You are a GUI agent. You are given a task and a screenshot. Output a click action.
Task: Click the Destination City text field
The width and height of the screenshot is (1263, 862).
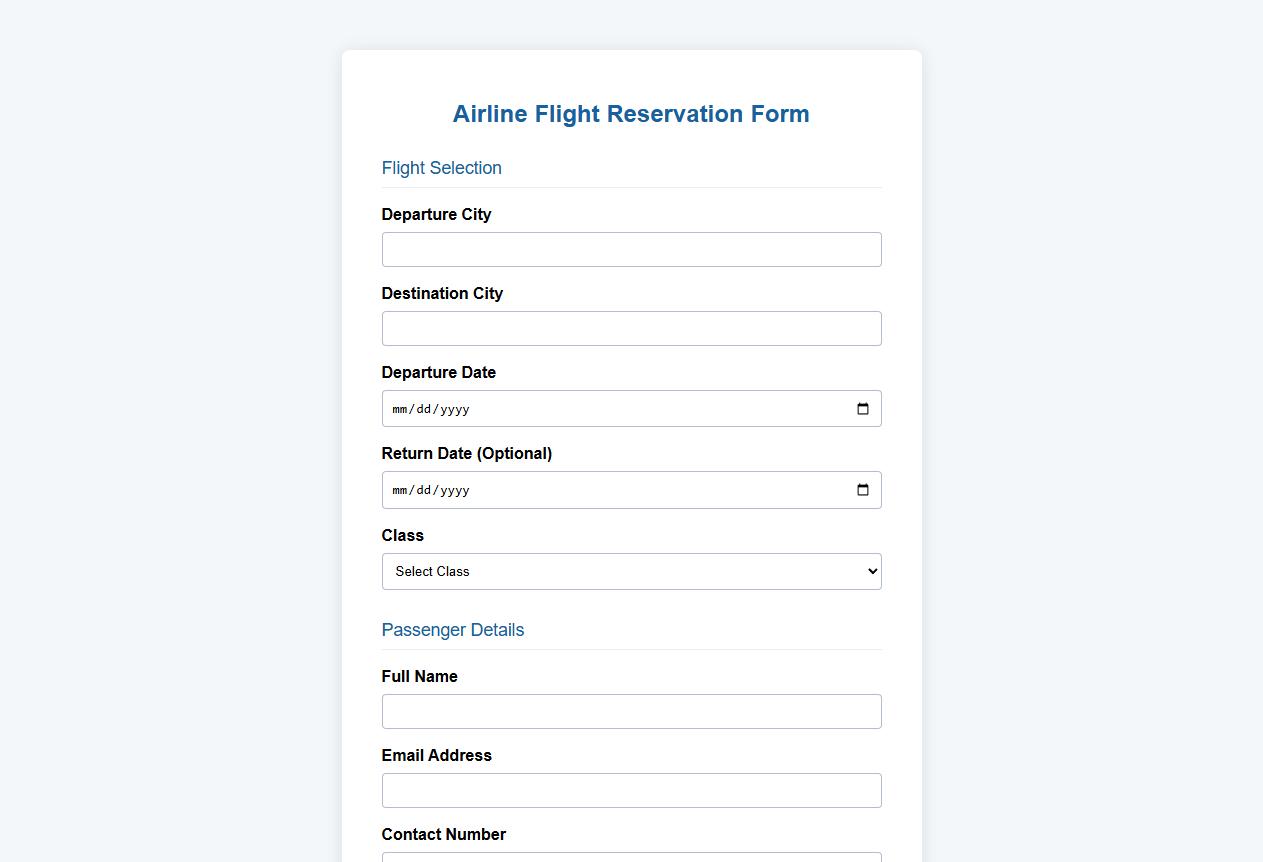pyautogui.click(x=631, y=328)
